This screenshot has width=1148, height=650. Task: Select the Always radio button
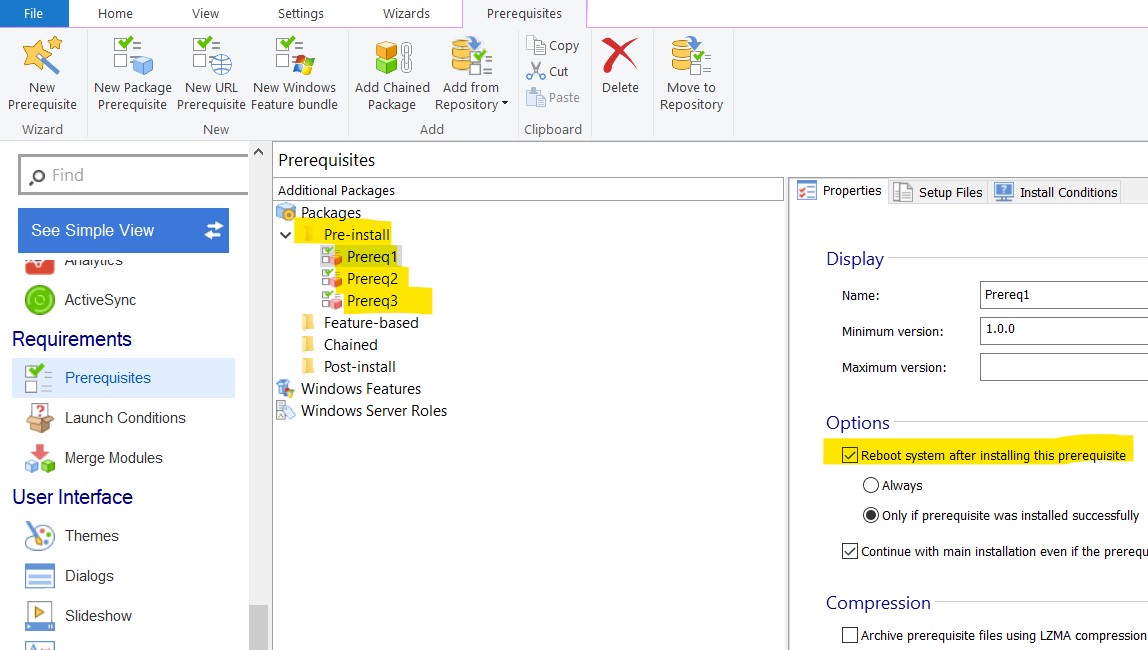pyautogui.click(x=871, y=486)
